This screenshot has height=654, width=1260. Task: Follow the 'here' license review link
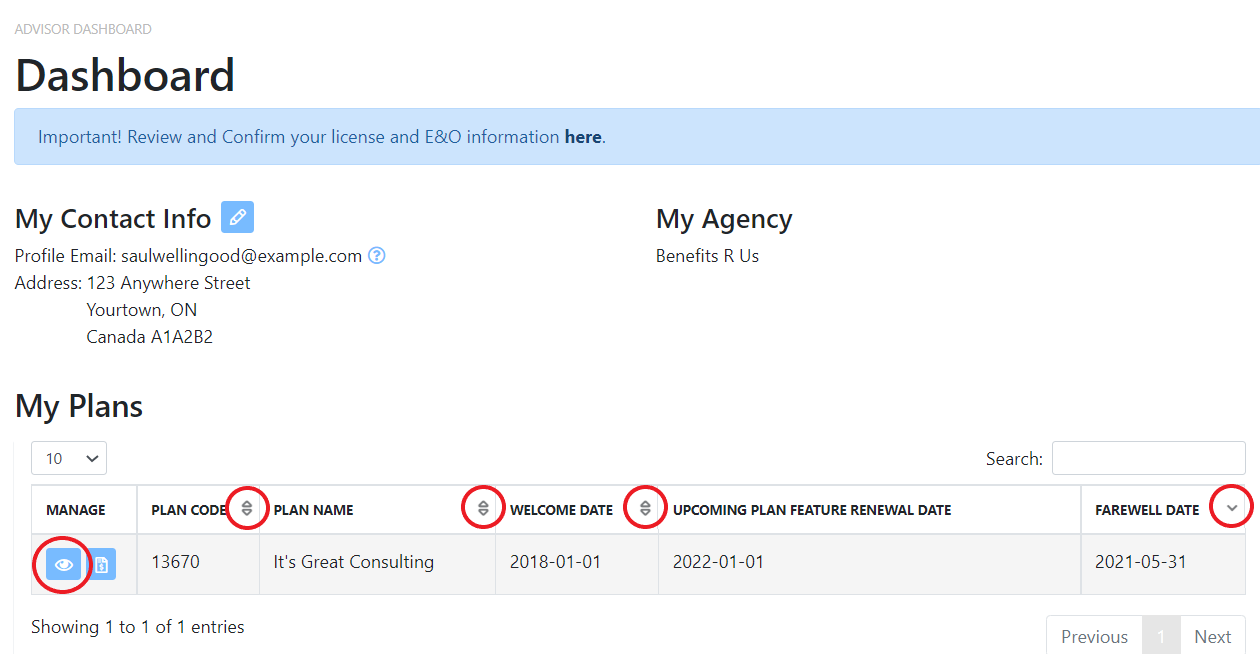[583, 137]
